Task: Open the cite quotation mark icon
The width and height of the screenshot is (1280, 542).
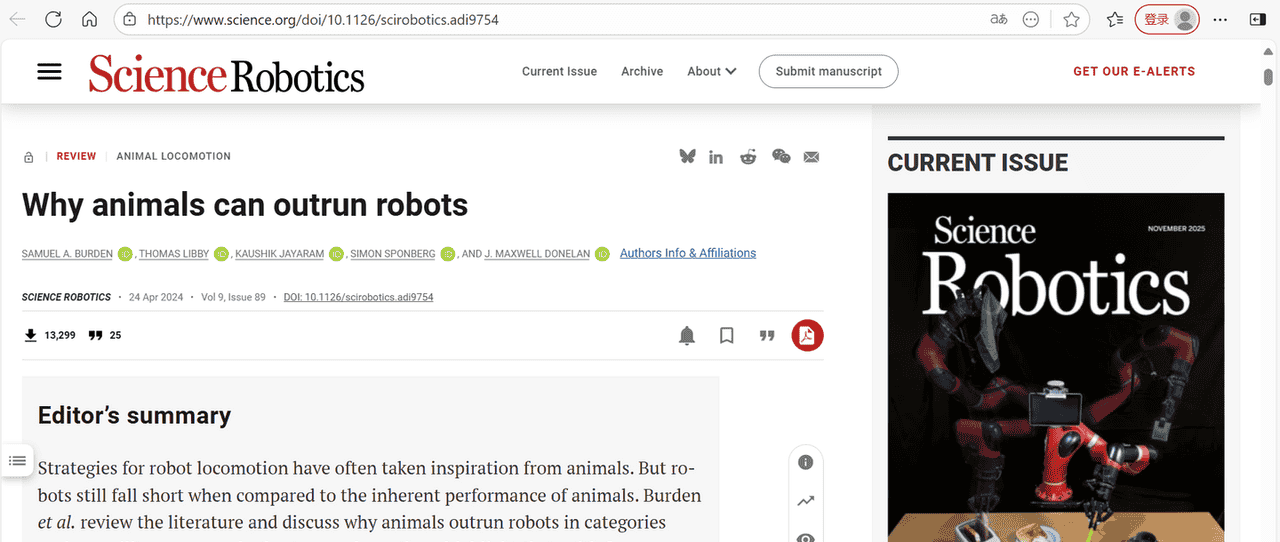Action: pyautogui.click(x=767, y=336)
